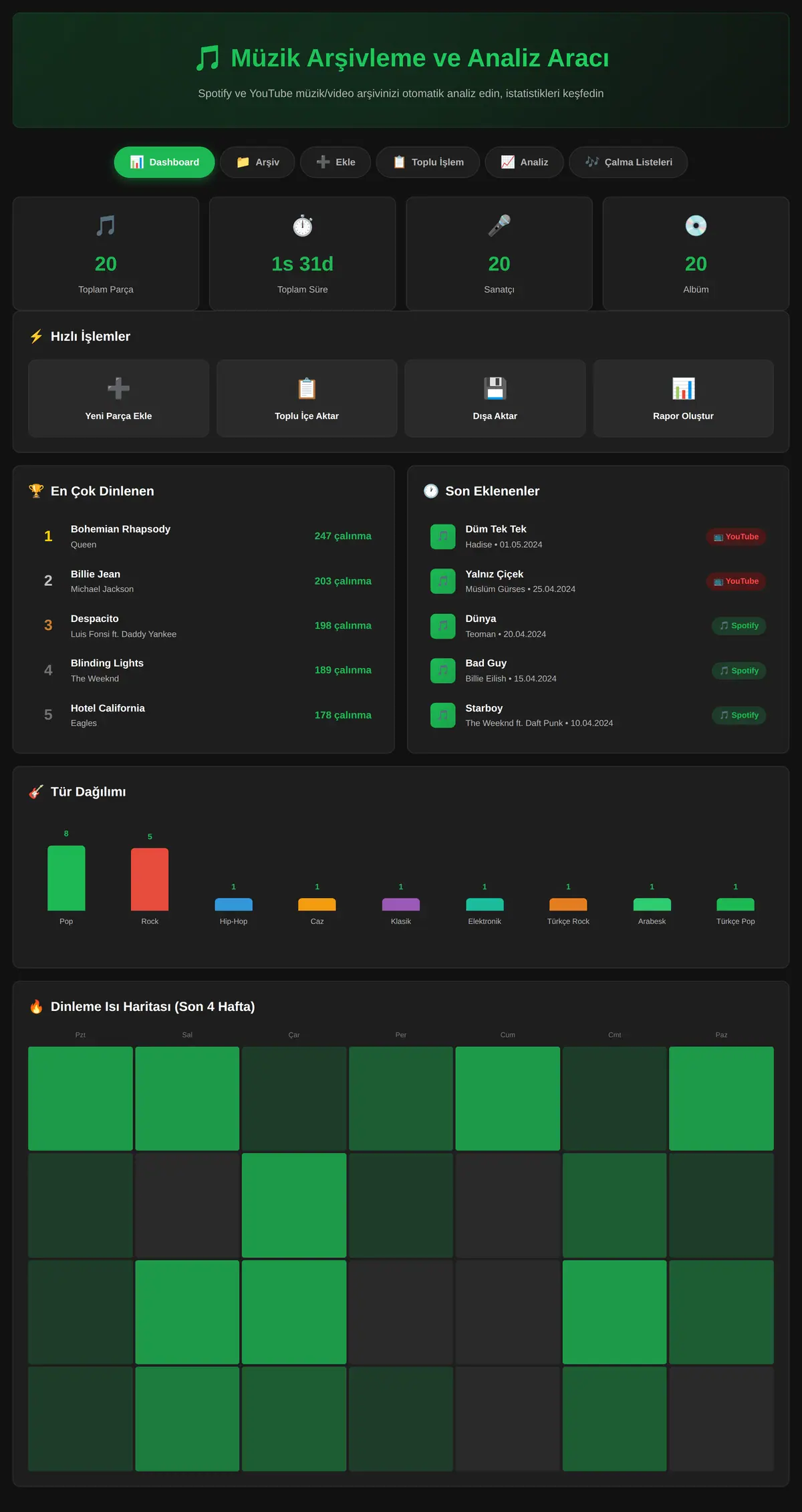Click the green thumbnail beside Yalnız Çiçek
Viewport: 802px width, 1512px height.
tap(443, 581)
